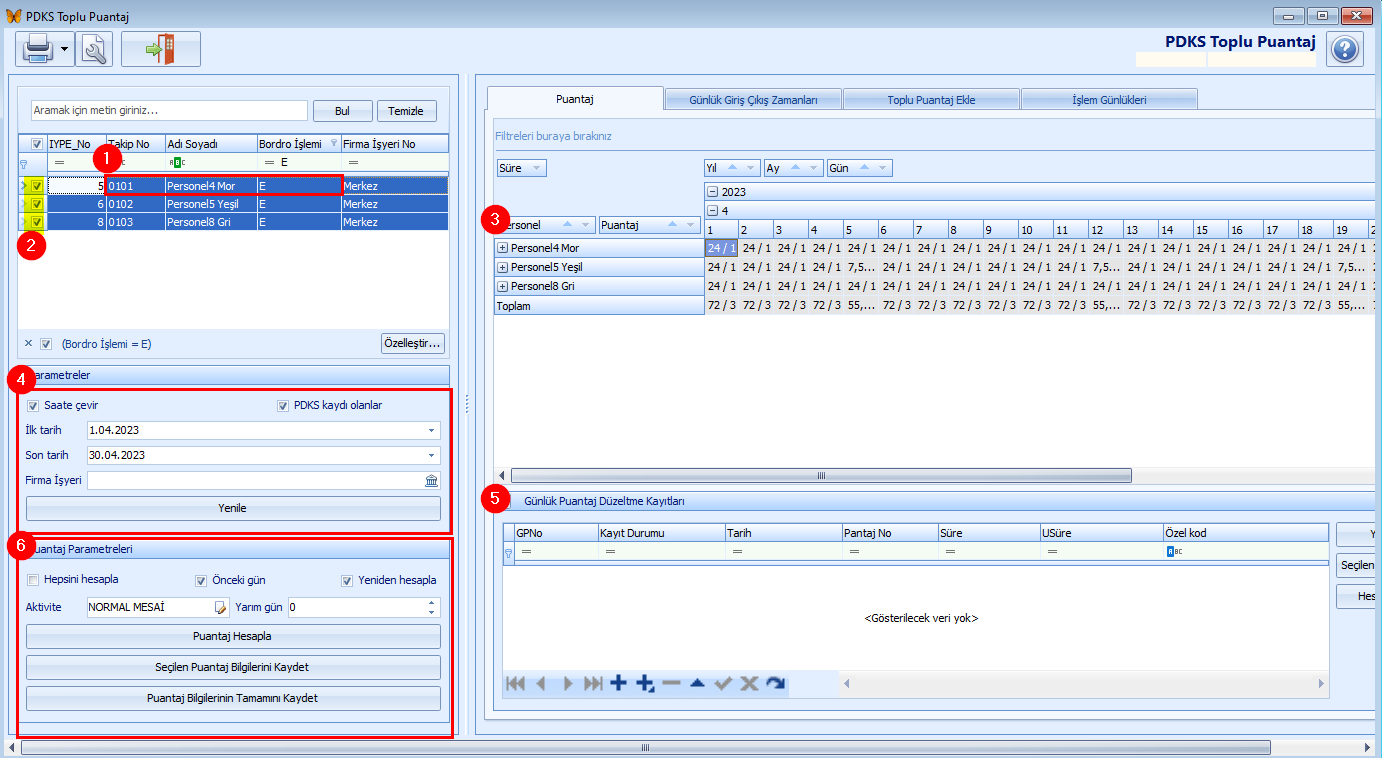Image resolution: width=1382 pixels, height=758 pixels.
Task: Open the Toplu Puantaj Ekle tab
Action: 930,100
